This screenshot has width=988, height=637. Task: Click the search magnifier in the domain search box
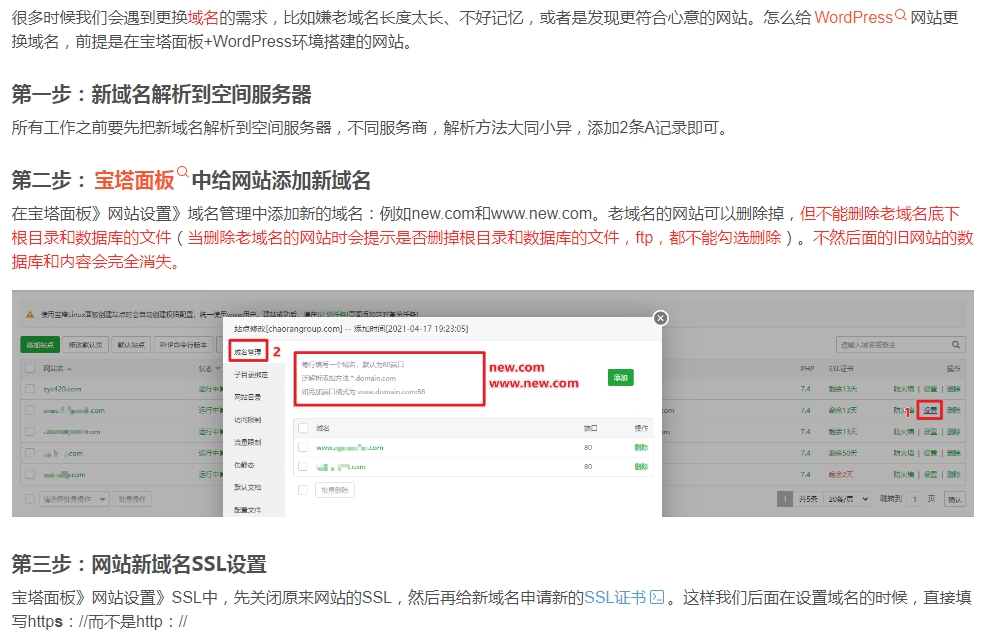pyautogui.click(x=955, y=345)
